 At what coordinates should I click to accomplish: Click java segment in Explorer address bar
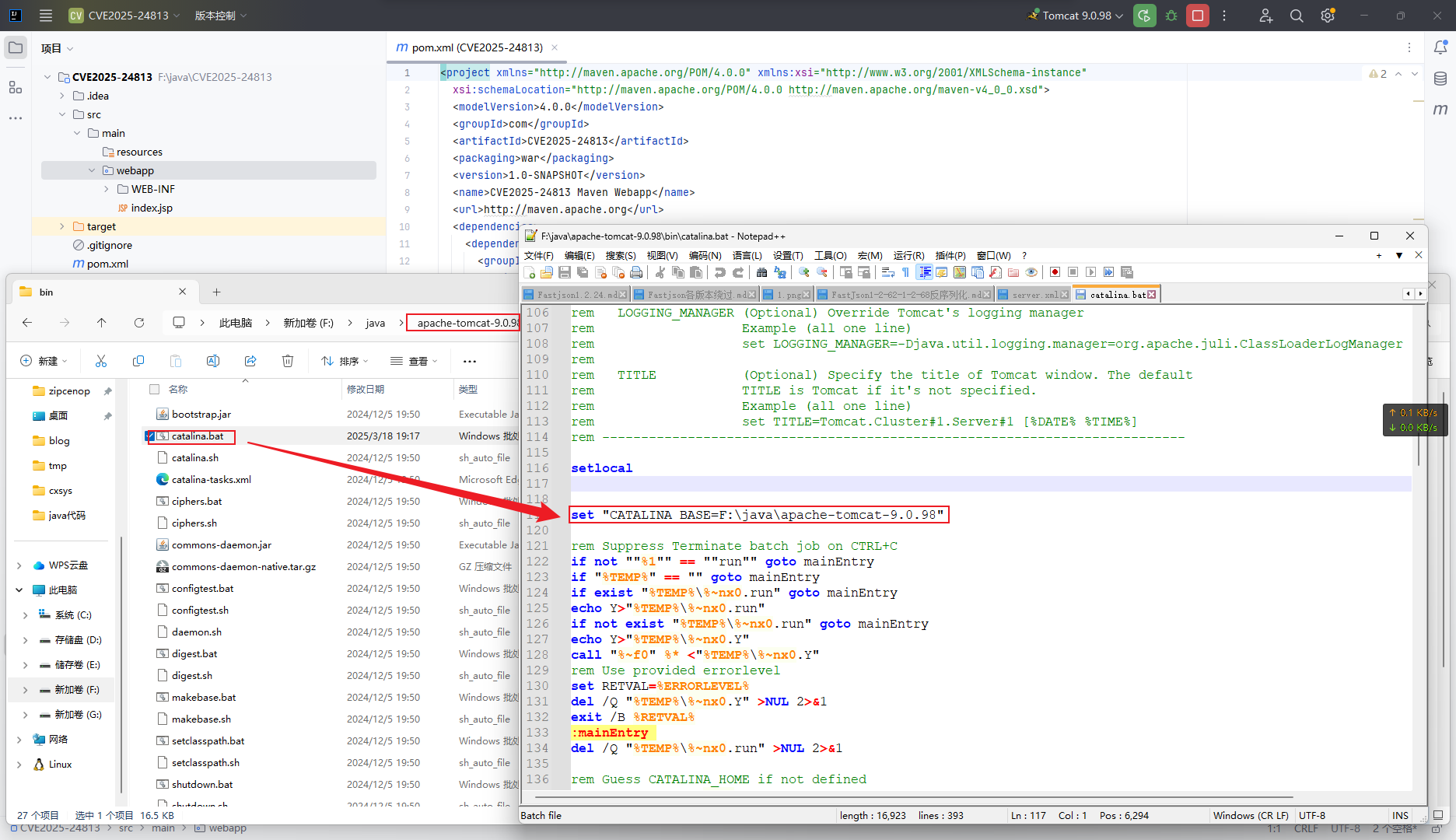click(376, 323)
